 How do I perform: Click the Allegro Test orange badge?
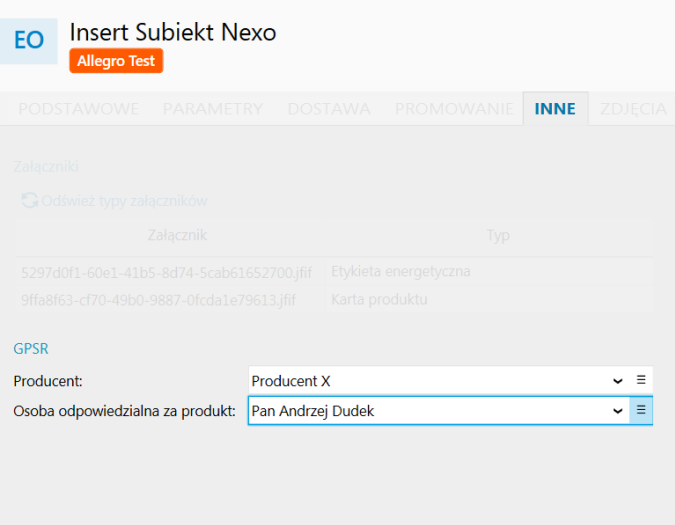pos(116,61)
